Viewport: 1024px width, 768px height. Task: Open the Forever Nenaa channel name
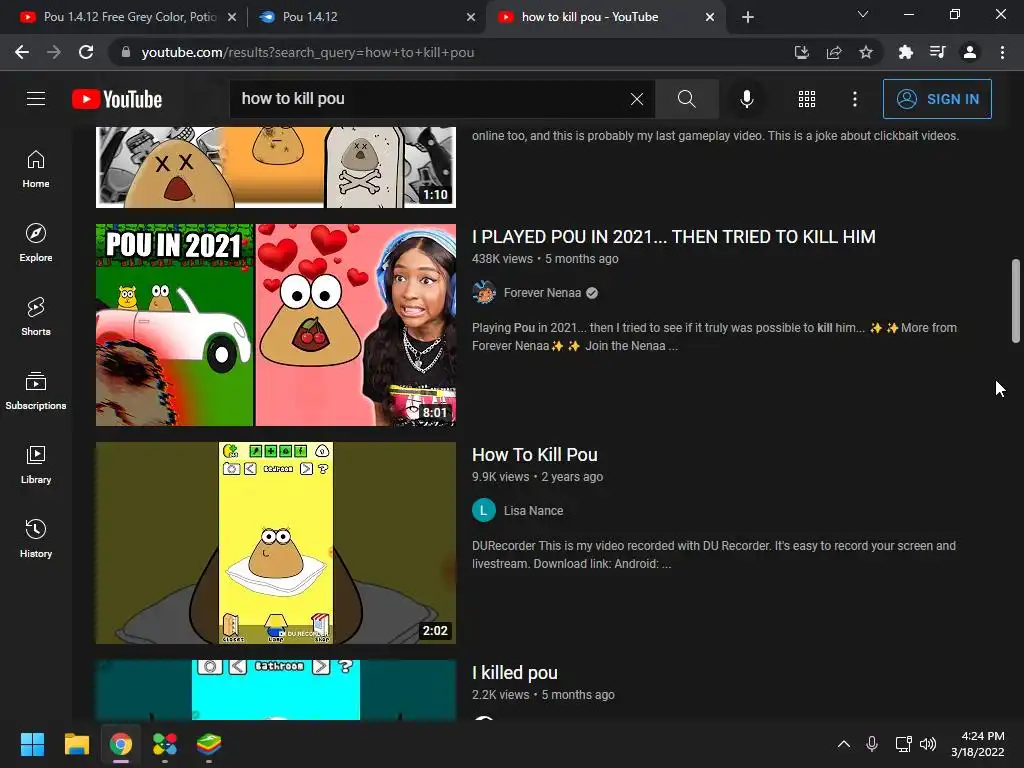pos(542,293)
